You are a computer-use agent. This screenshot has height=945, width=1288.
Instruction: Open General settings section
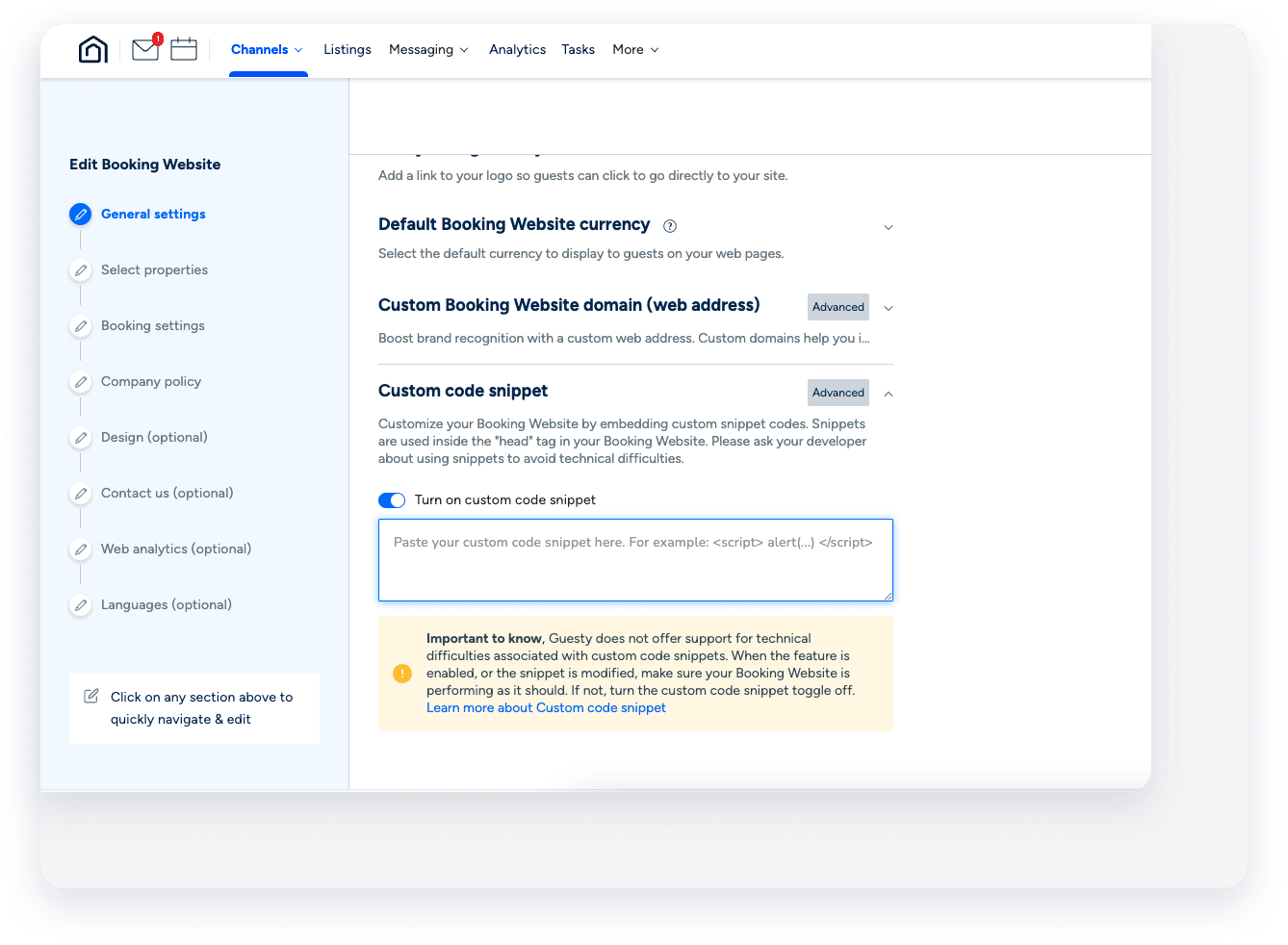click(x=153, y=215)
